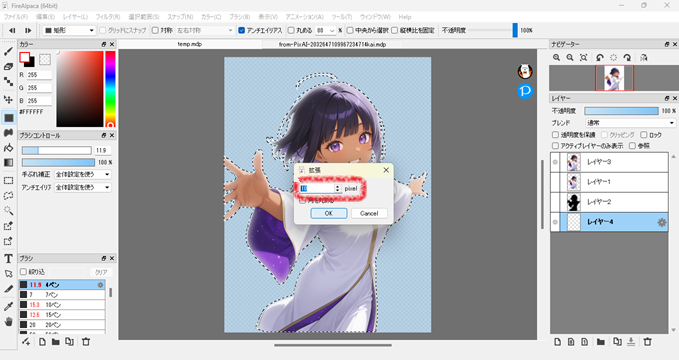This screenshot has height=360, width=679.
Task: Select the rectangular Selection tool
Action: (8, 181)
